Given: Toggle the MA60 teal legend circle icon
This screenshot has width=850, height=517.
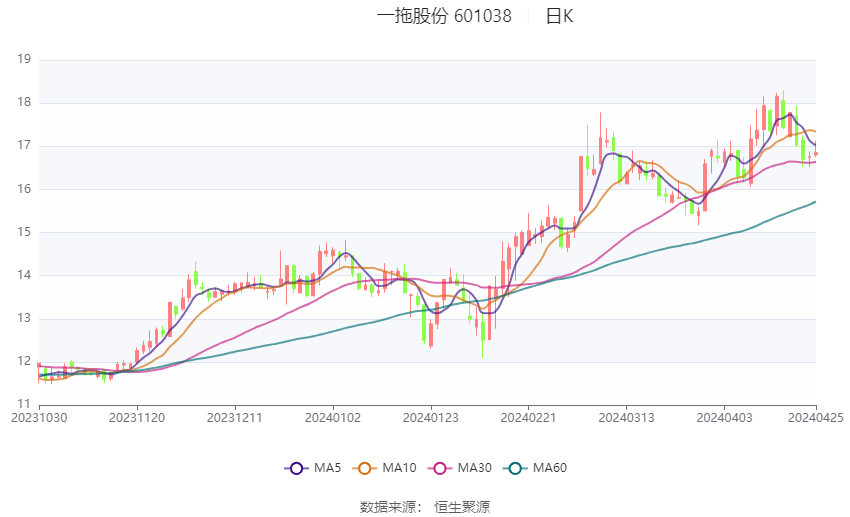Looking at the screenshot, I should point(516,468).
